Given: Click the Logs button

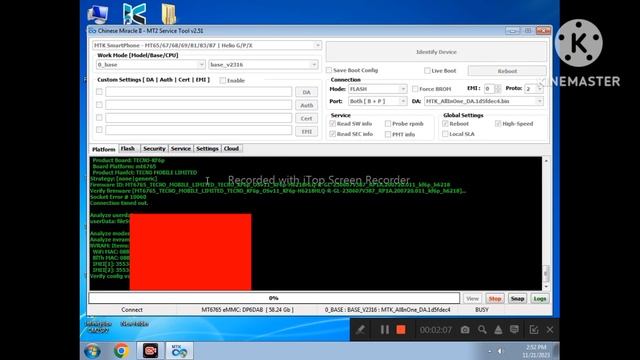Looking at the screenshot, I should tap(540, 299).
